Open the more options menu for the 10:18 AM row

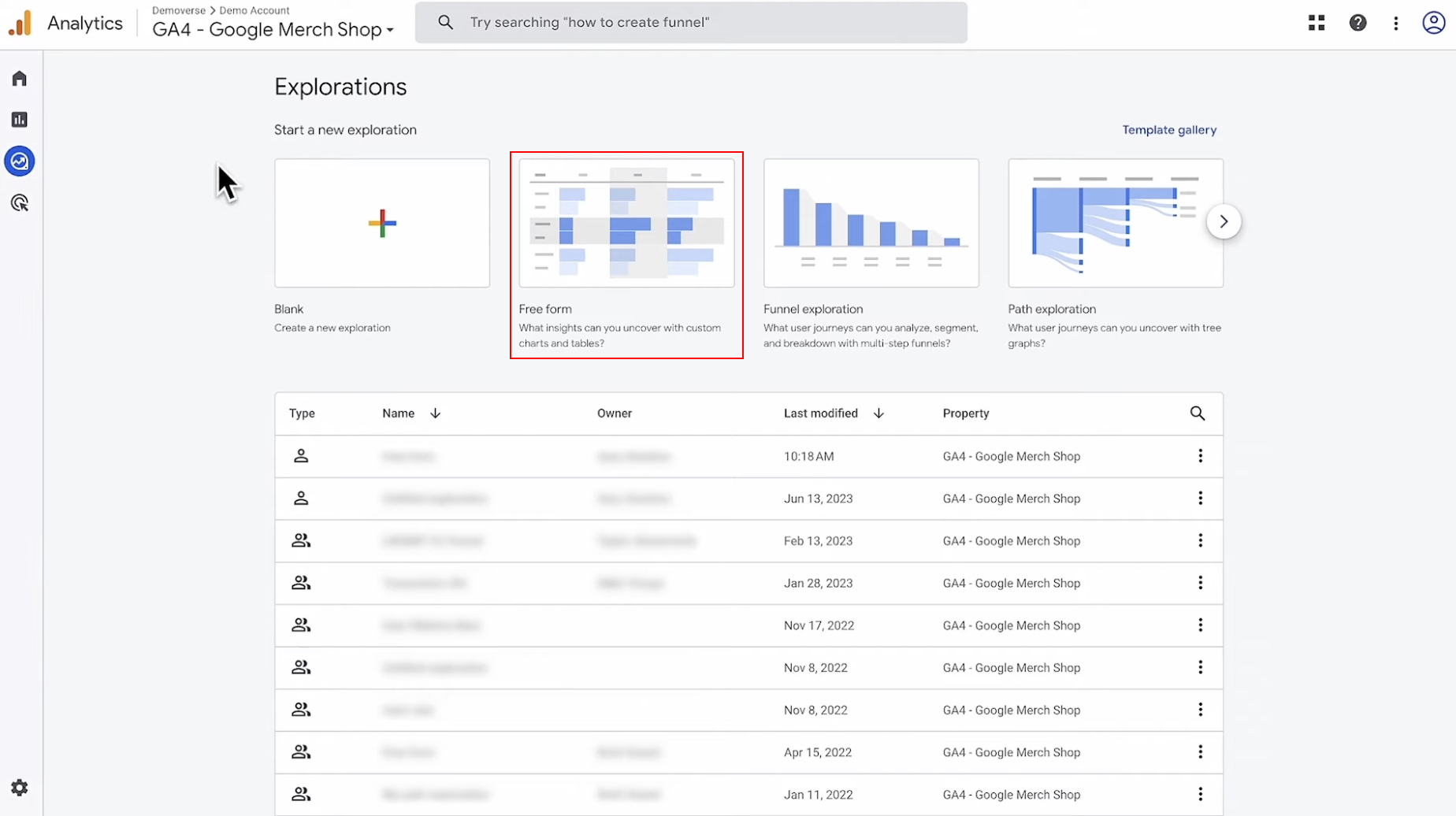[1200, 456]
